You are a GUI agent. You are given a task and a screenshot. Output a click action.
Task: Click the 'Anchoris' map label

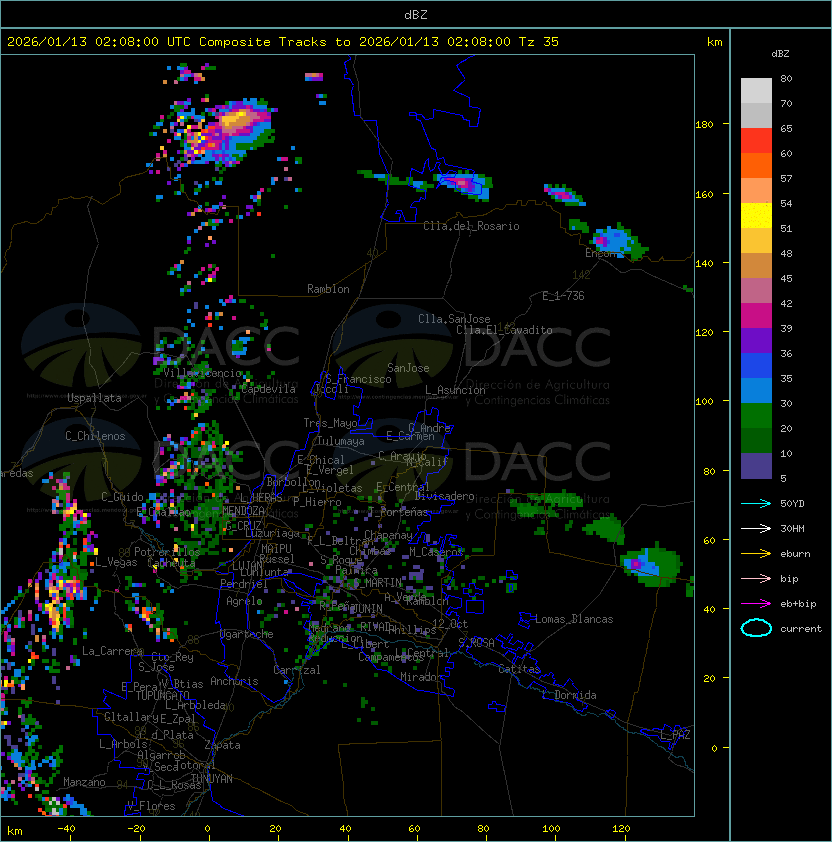(234, 681)
